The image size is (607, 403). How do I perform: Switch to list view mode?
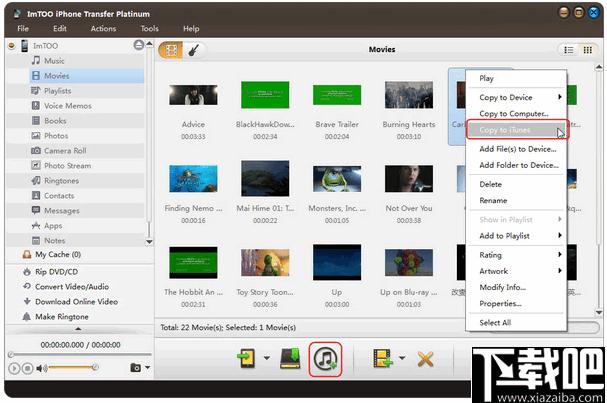click(x=569, y=50)
